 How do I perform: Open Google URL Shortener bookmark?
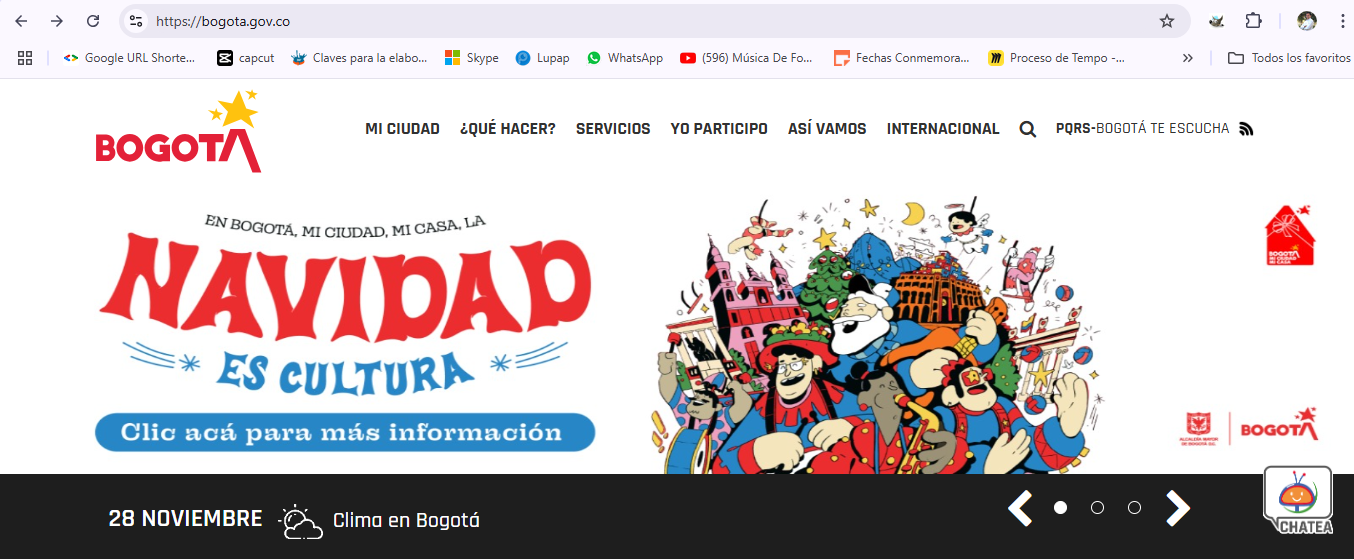[x=129, y=58]
